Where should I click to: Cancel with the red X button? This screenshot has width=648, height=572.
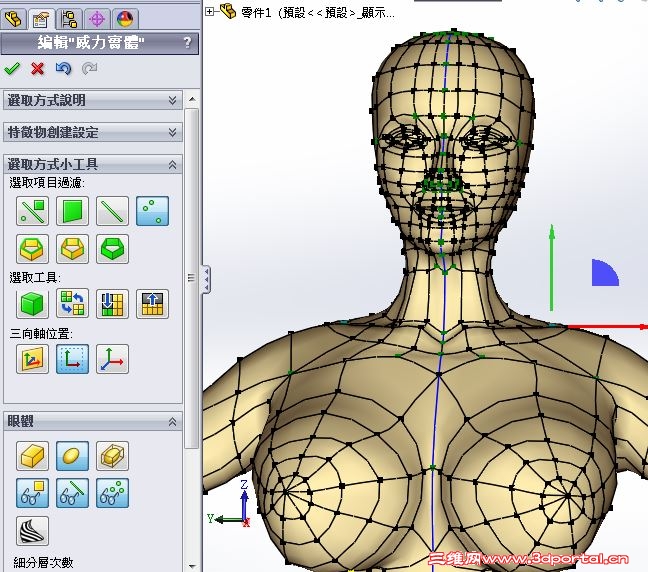pyautogui.click(x=38, y=68)
